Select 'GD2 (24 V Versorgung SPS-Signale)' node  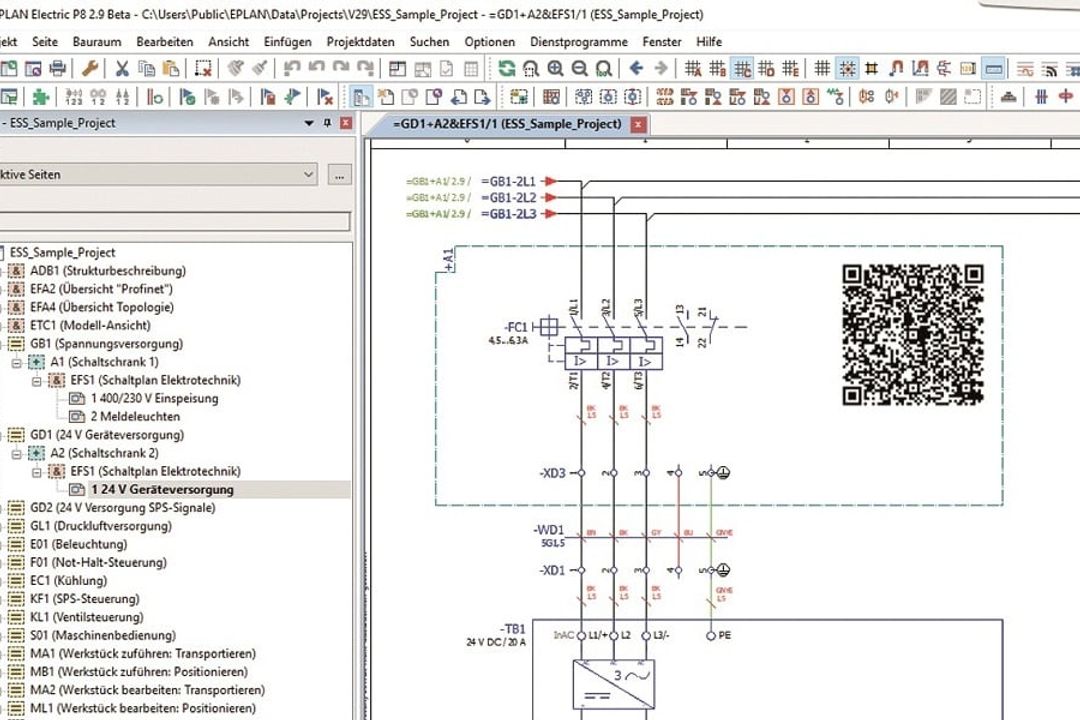click(x=123, y=508)
